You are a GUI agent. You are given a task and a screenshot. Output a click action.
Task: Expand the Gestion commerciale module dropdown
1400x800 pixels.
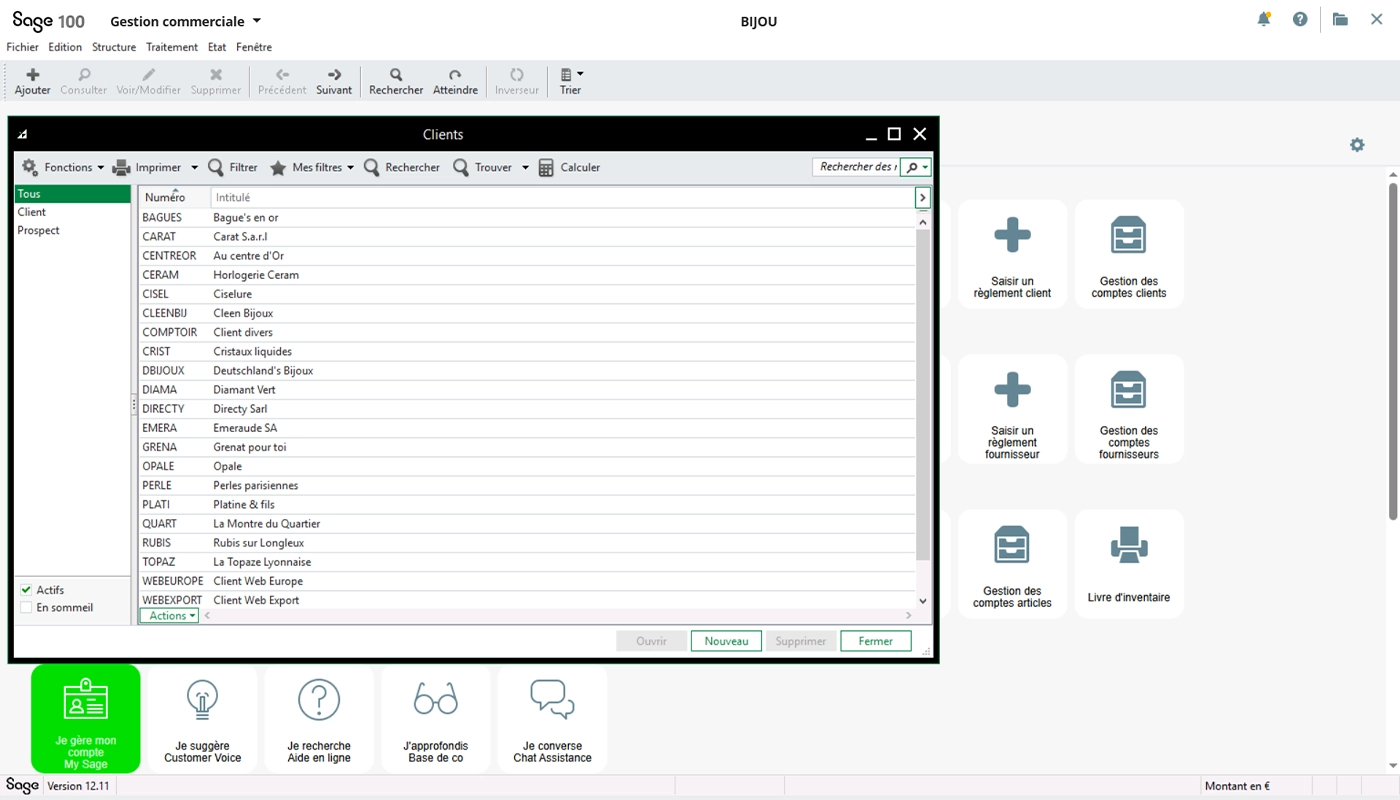[x=257, y=21]
